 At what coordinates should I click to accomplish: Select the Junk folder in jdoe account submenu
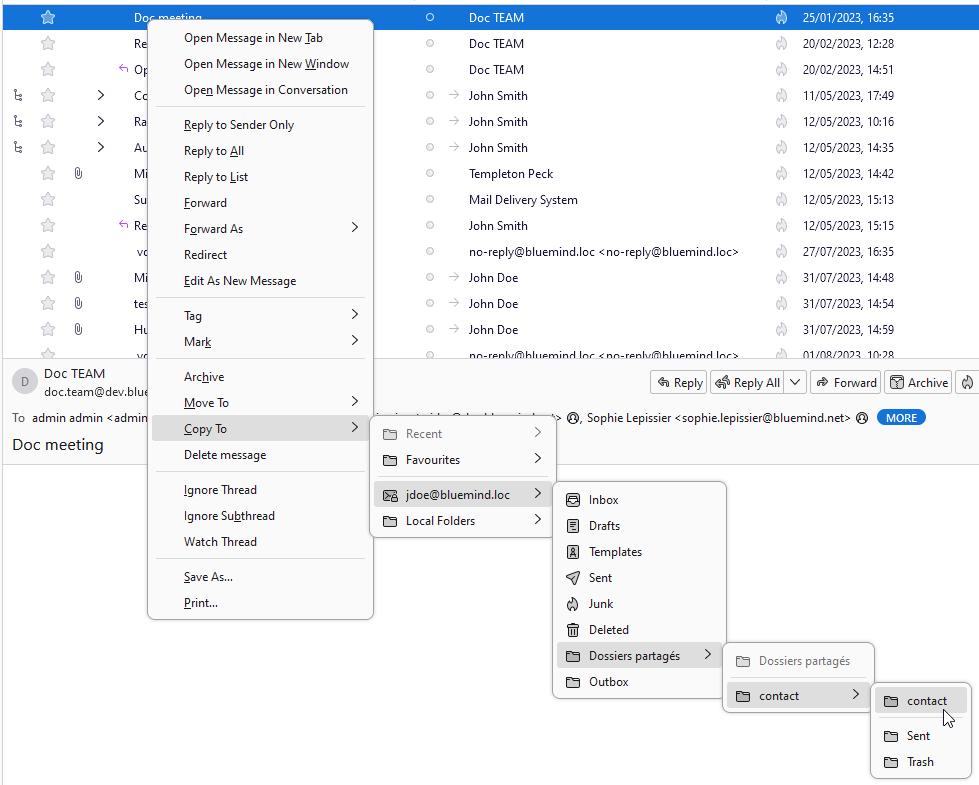[600, 604]
